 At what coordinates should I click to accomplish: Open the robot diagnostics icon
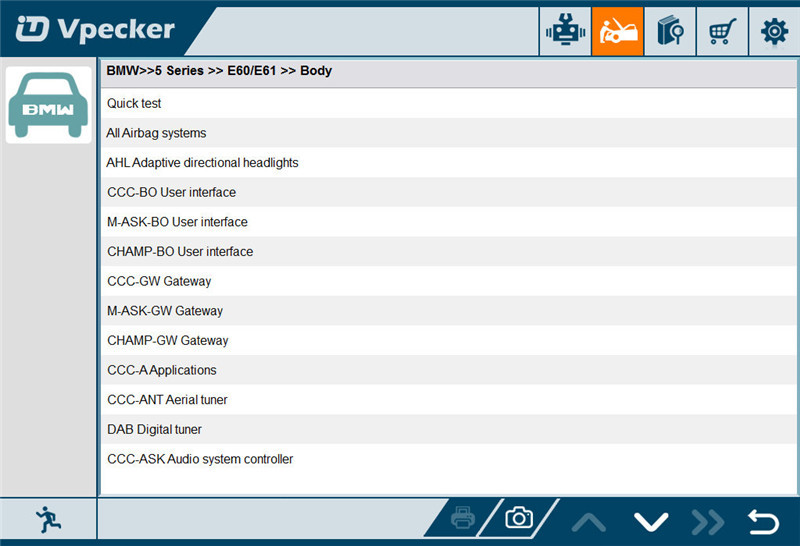click(565, 31)
